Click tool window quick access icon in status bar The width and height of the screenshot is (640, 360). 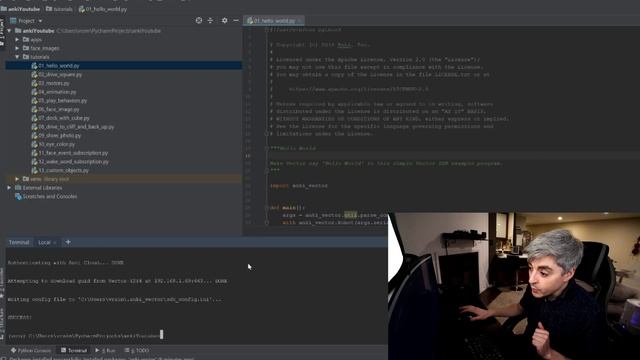pyautogui.click(x=3, y=358)
